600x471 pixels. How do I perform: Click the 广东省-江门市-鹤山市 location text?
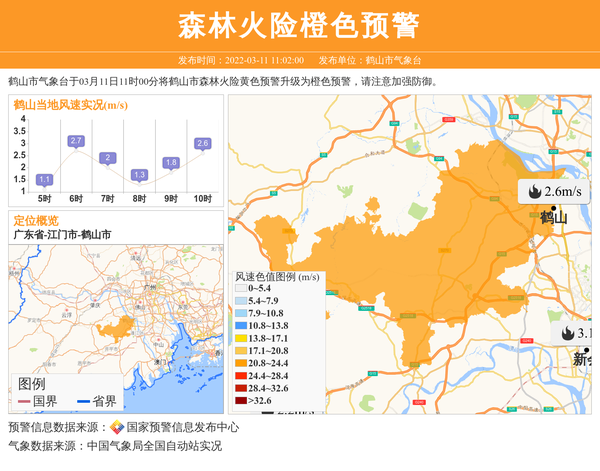pyautogui.click(x=63, y=234)
